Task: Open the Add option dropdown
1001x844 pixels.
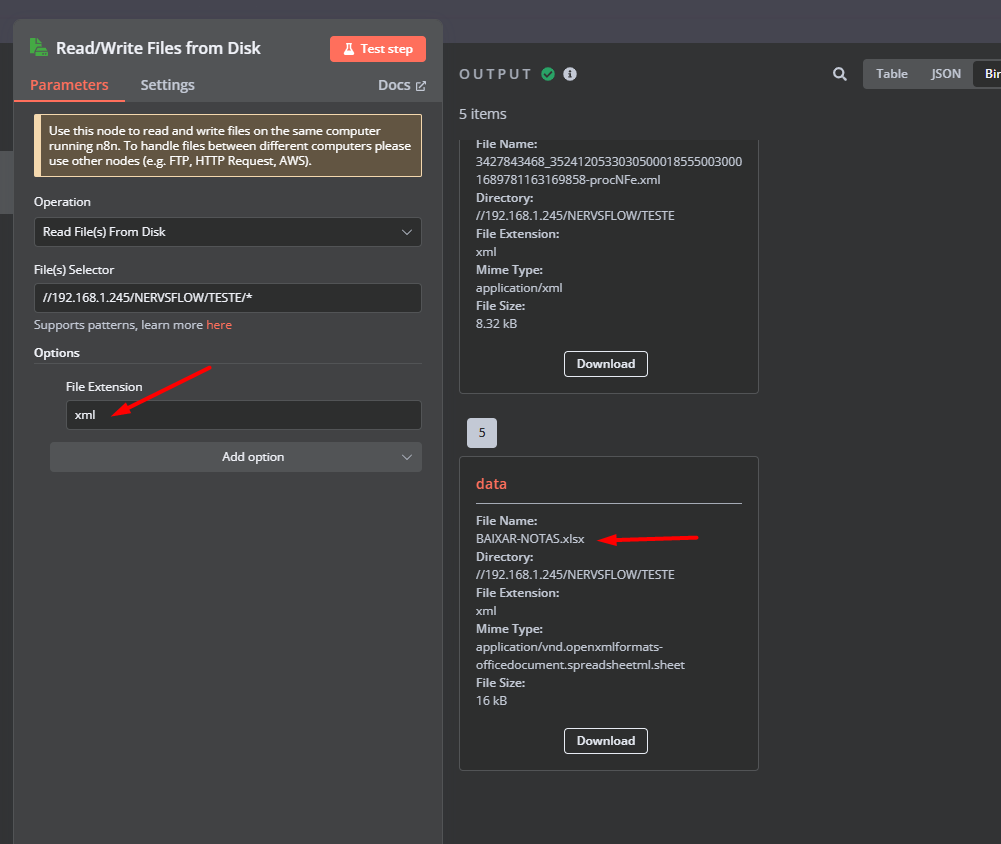Action: coord(236,457)
